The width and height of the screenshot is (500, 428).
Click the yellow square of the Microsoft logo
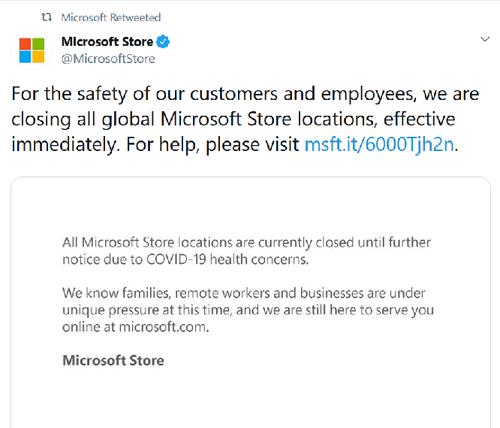[38, 57]
